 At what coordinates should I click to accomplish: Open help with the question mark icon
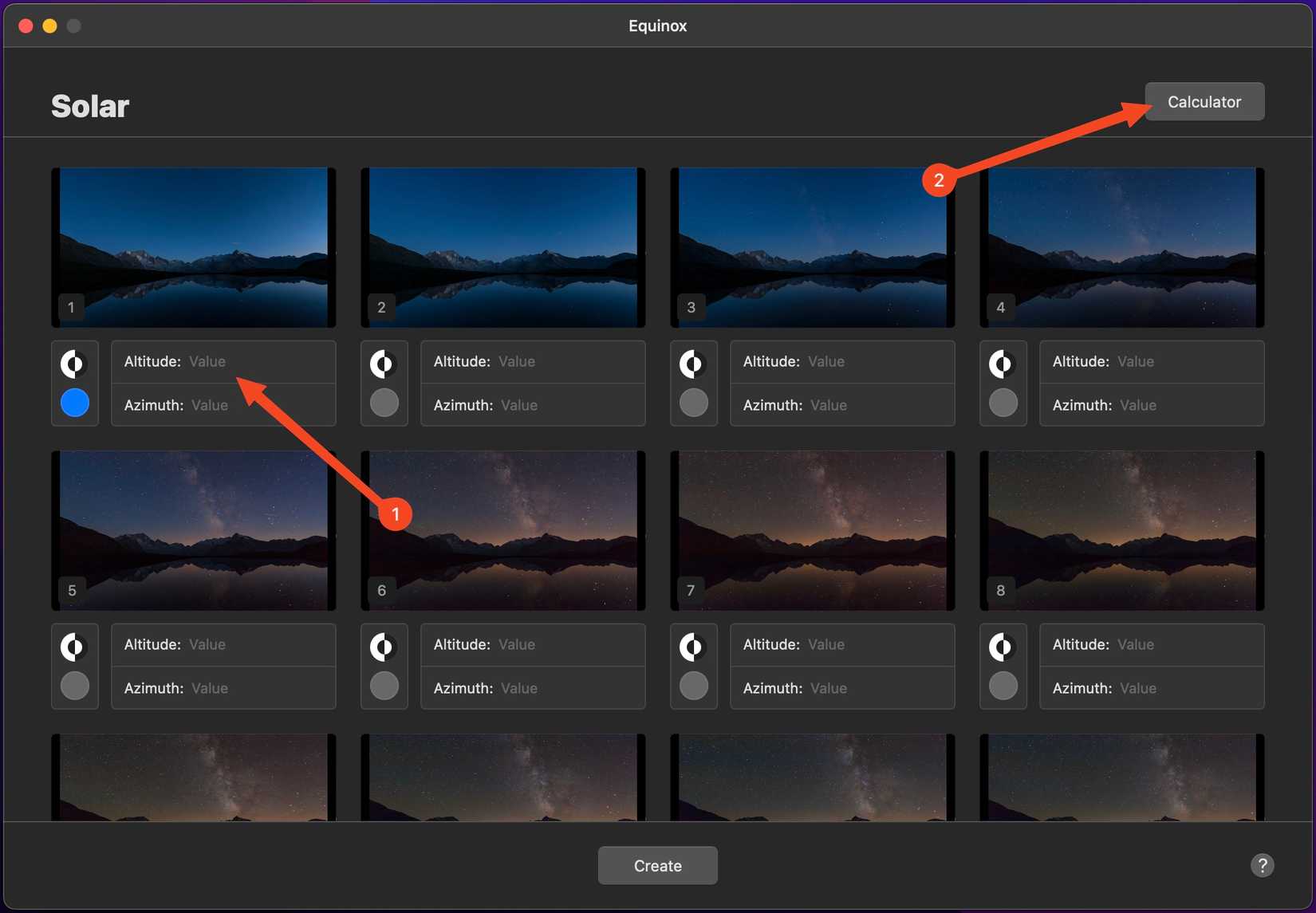point(1262,865)
